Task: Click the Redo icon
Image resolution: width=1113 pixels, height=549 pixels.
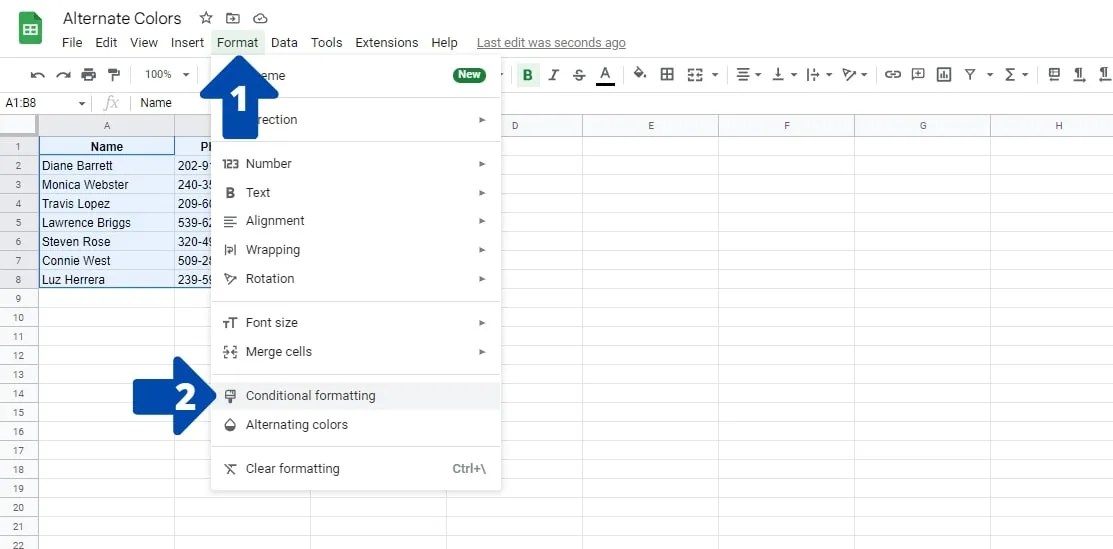Action: click(63, 75)
